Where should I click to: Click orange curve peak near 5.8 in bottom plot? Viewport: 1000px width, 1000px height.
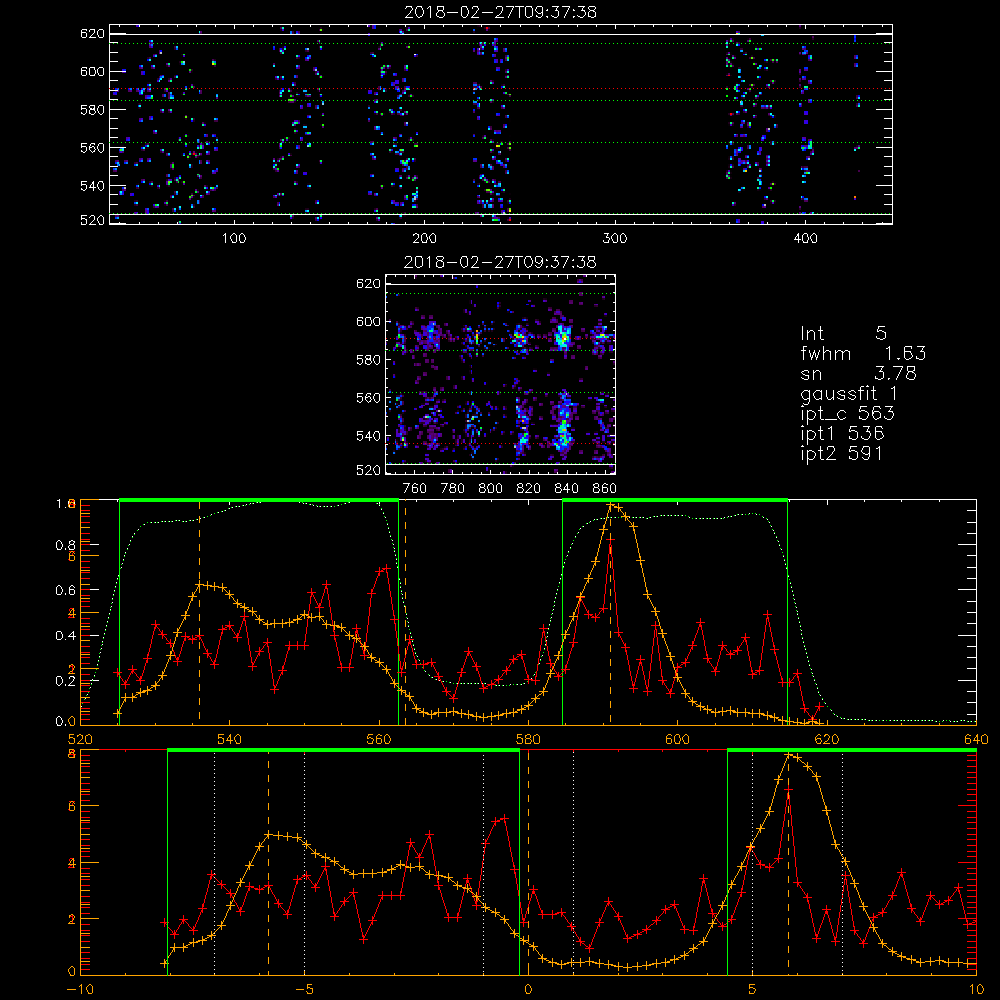click(788, 754)
